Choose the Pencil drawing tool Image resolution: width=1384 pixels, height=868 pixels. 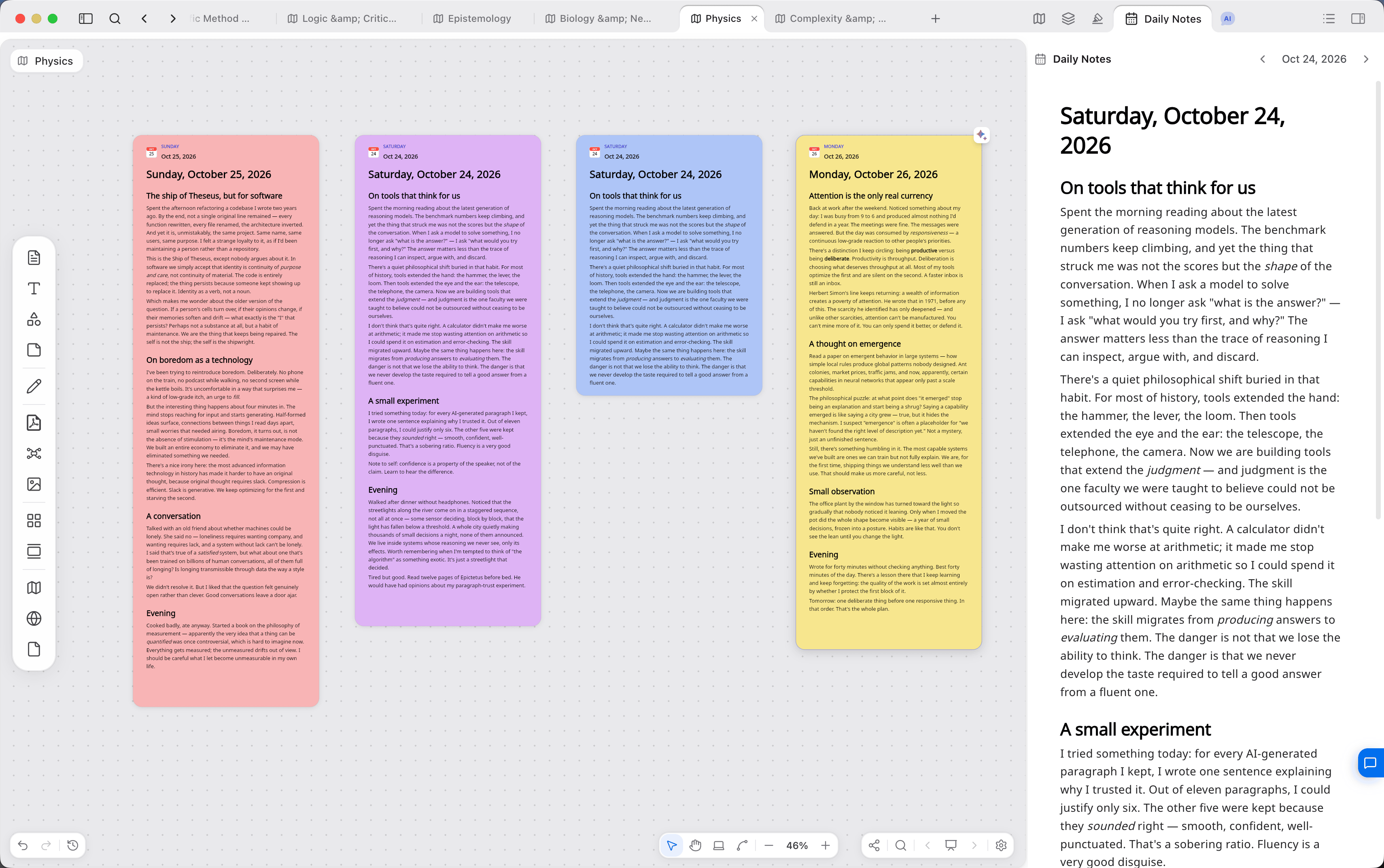pos(34,386)
